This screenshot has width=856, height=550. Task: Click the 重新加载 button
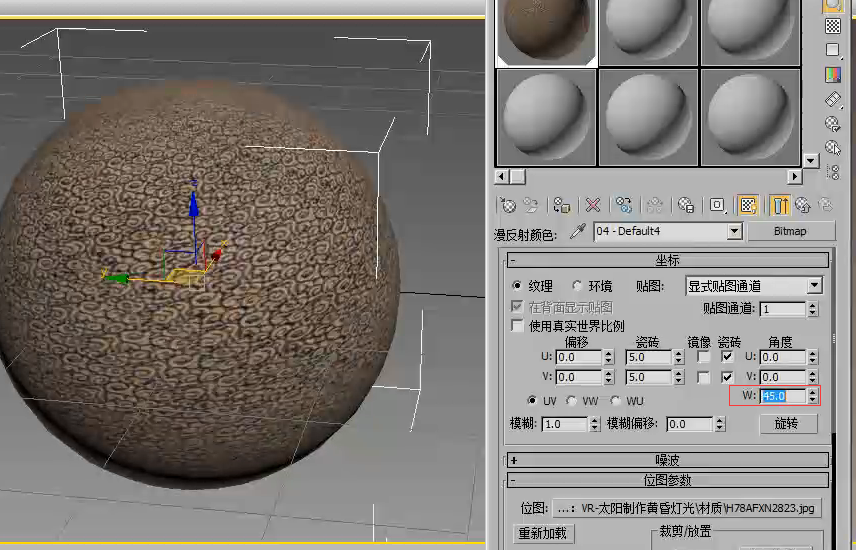coord(543,533)
